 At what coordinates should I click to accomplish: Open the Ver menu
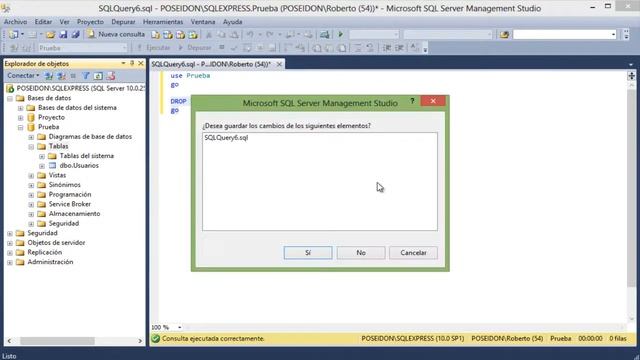point(64,22)
